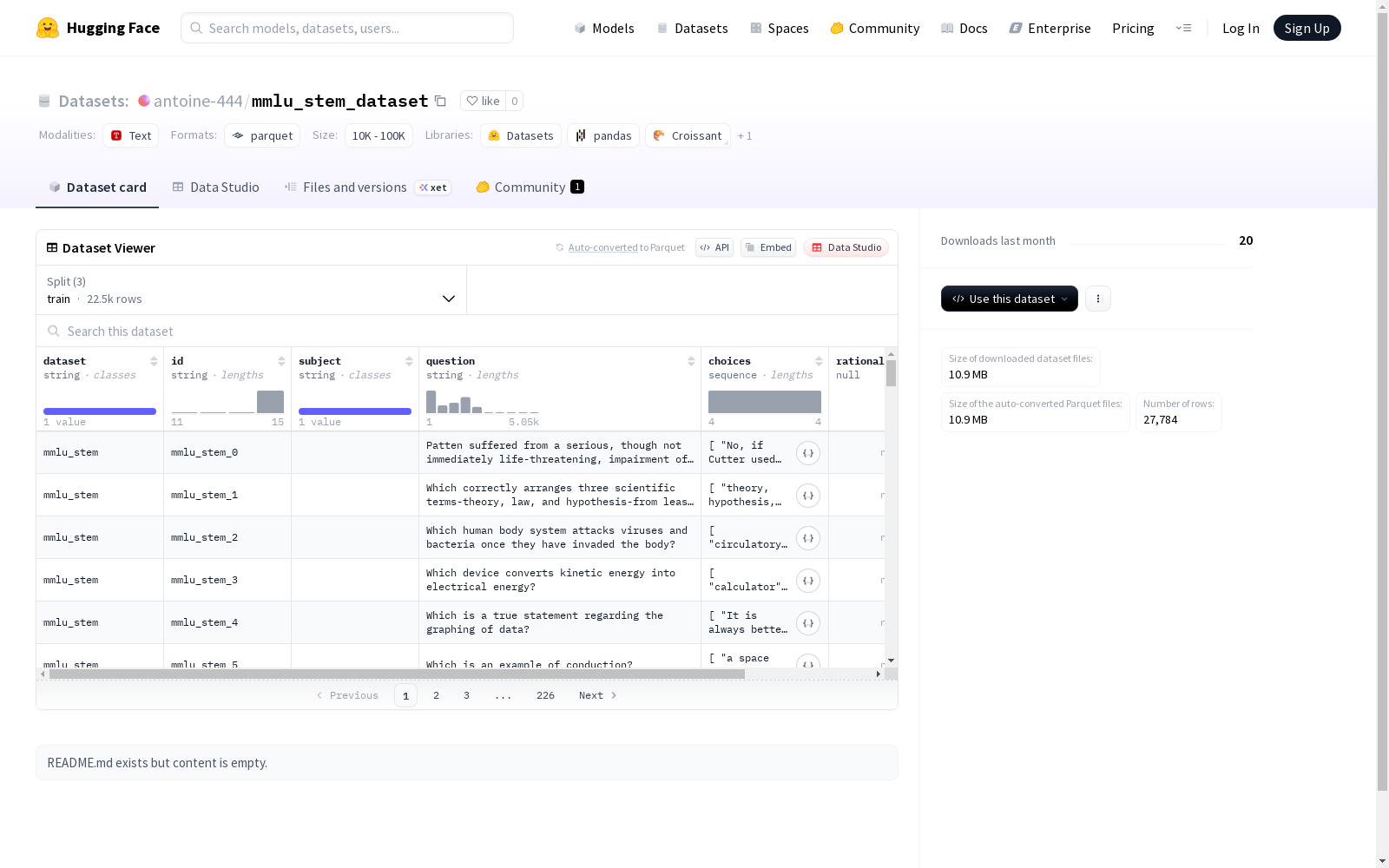The width and height of the screenshot is (1389, 868).
Task: Select the pandas library tag
Action: [603, 135]
